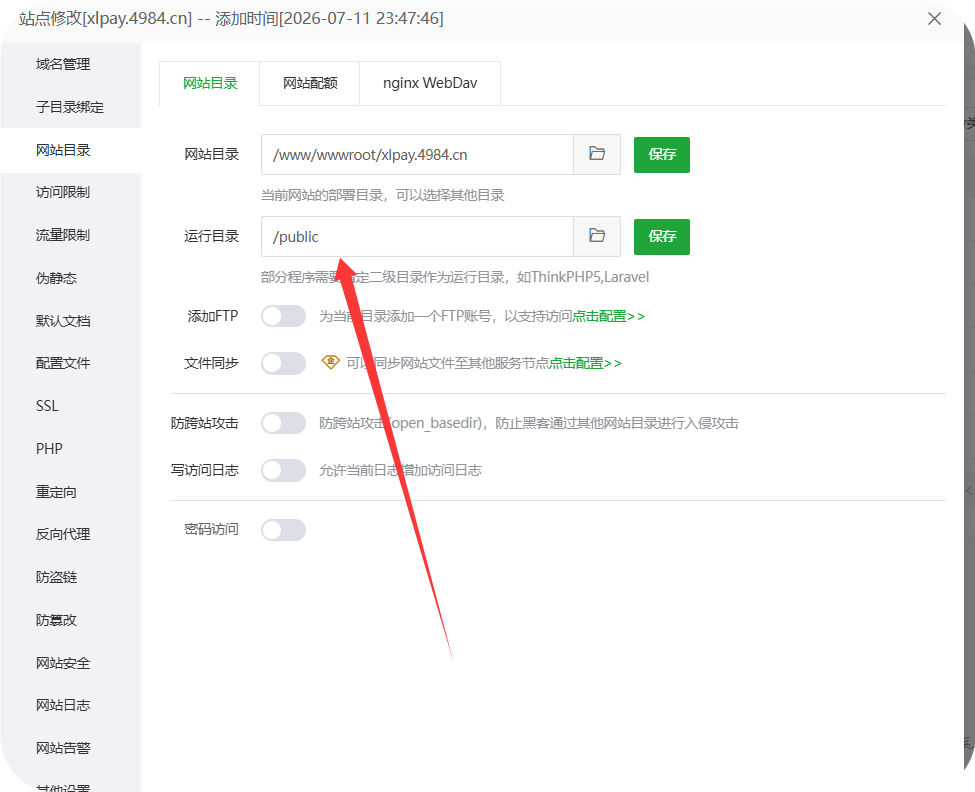
Task: Open 反向代理 sidebar item
Action: tap(63, 534)
